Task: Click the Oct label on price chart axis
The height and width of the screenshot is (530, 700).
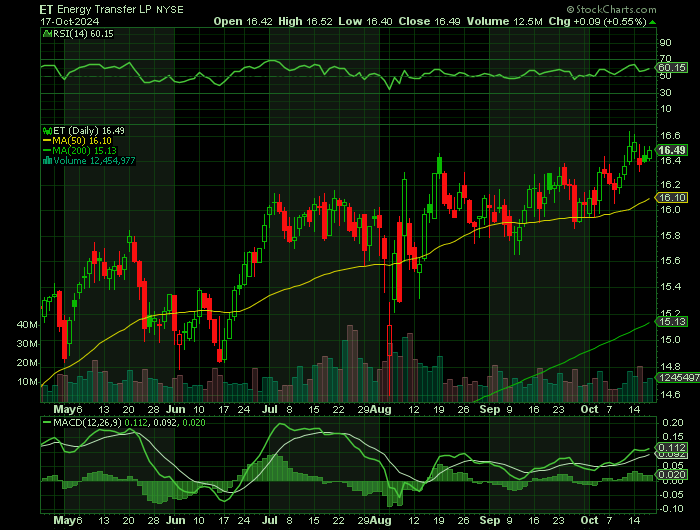Action: (589, 409)
